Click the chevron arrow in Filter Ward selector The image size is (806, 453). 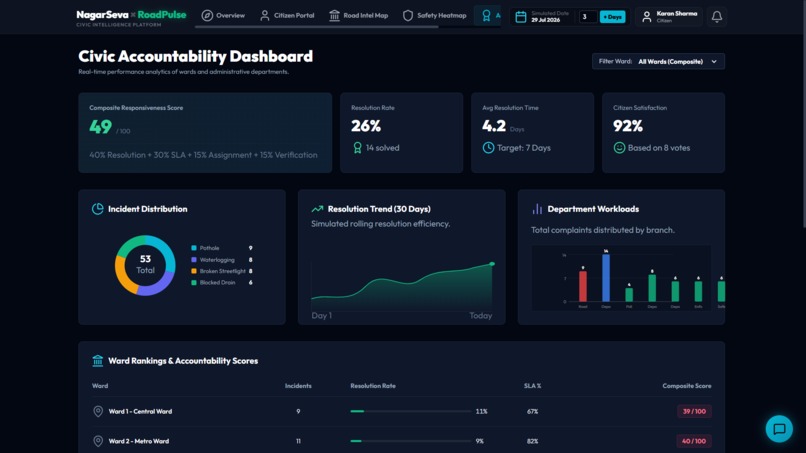pyautogui.click(x=714, y=62)
